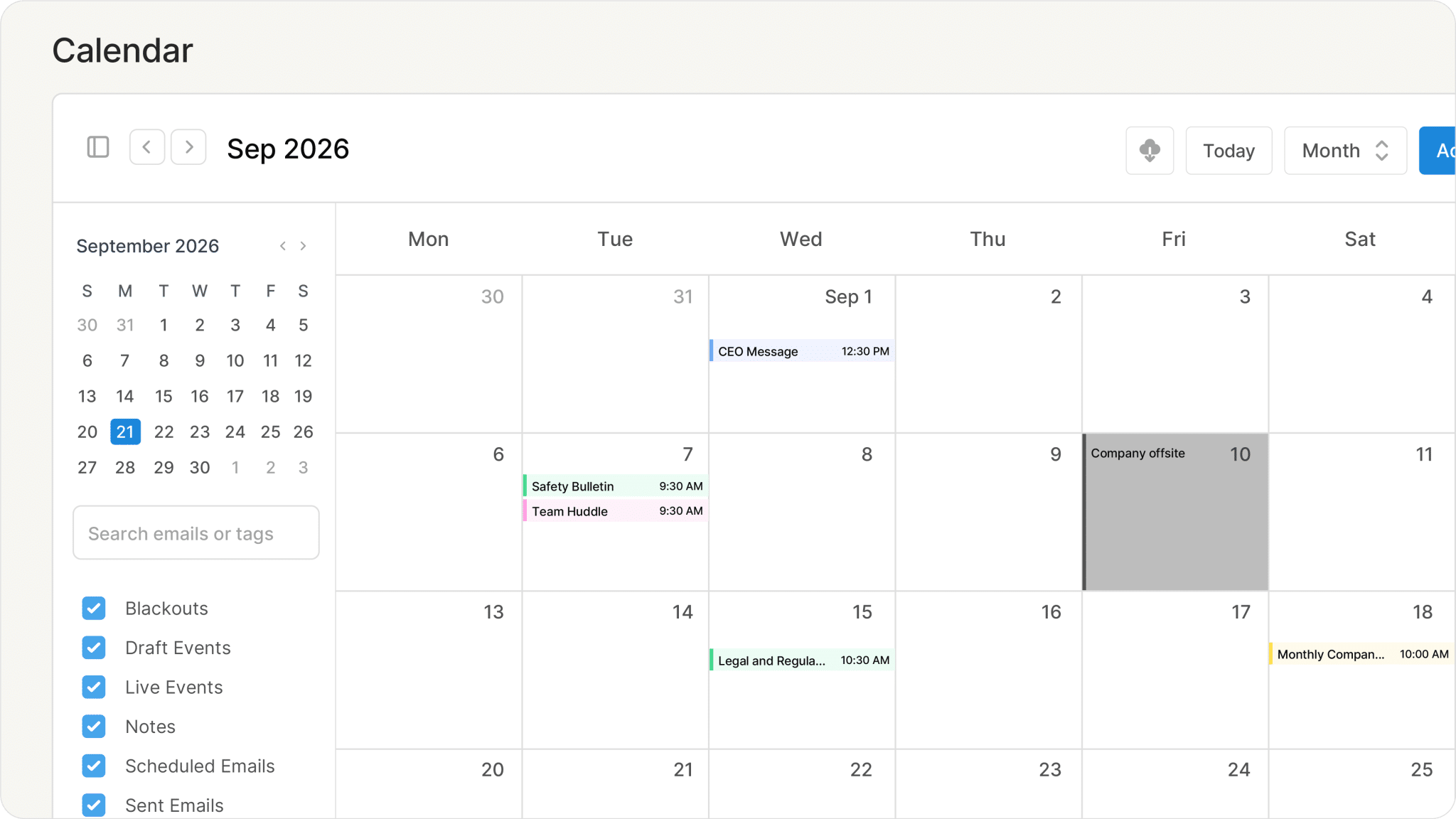Open the Team Huddle event
1456x819 pixels.
[616, 511]
